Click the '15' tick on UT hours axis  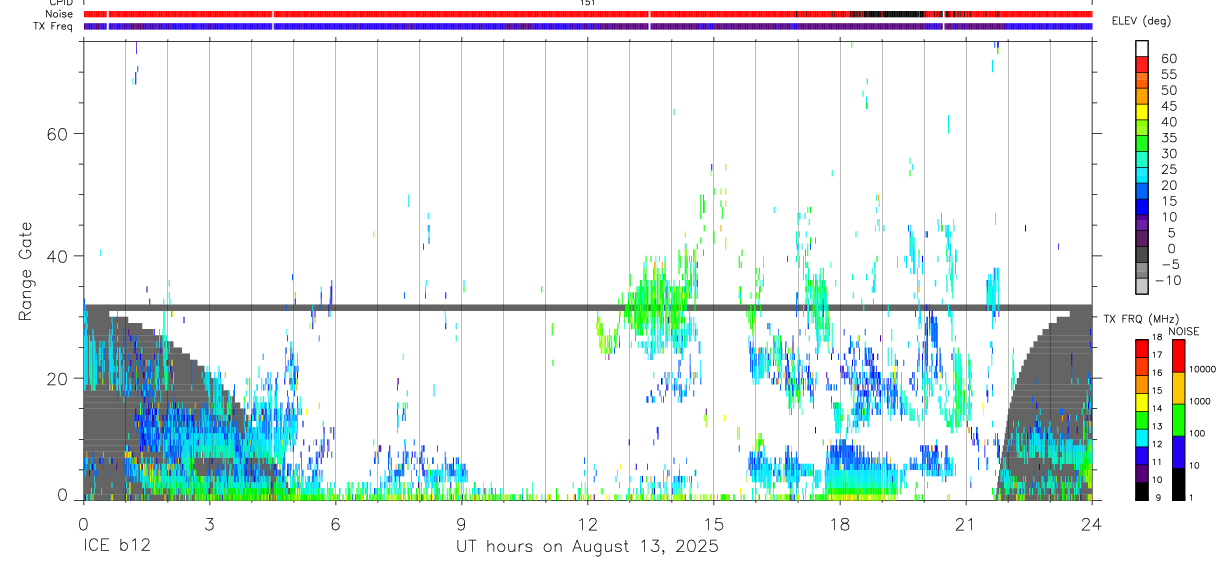[713, 524]
